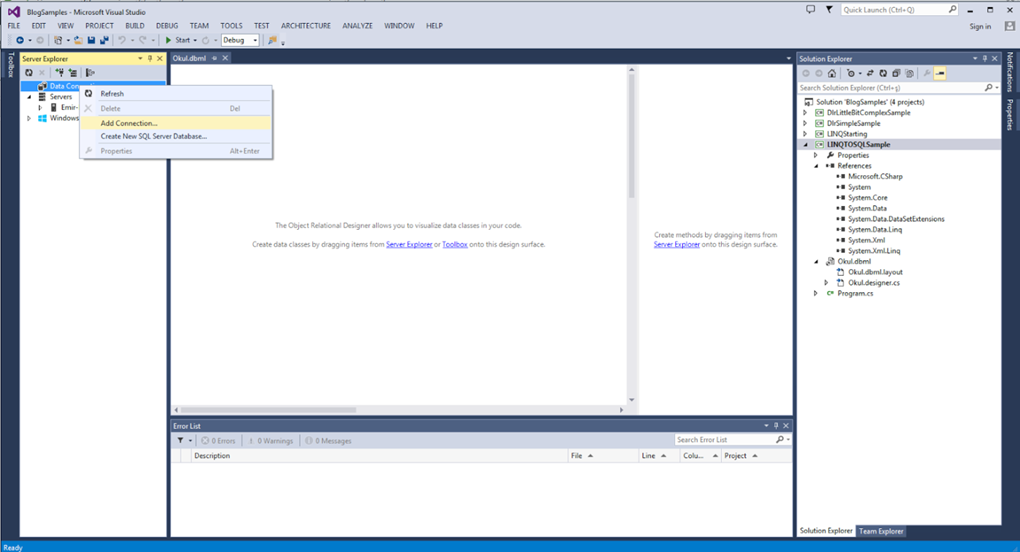Viewport: 1020px width, 552px height.
Task: Toggle the 0 Errors filter button
Action: pyautogui.click(x=218, y=441)
